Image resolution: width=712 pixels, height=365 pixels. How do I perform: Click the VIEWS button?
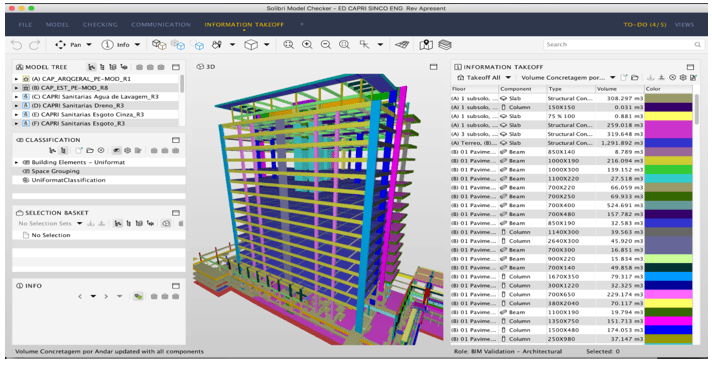click(684, 25)
